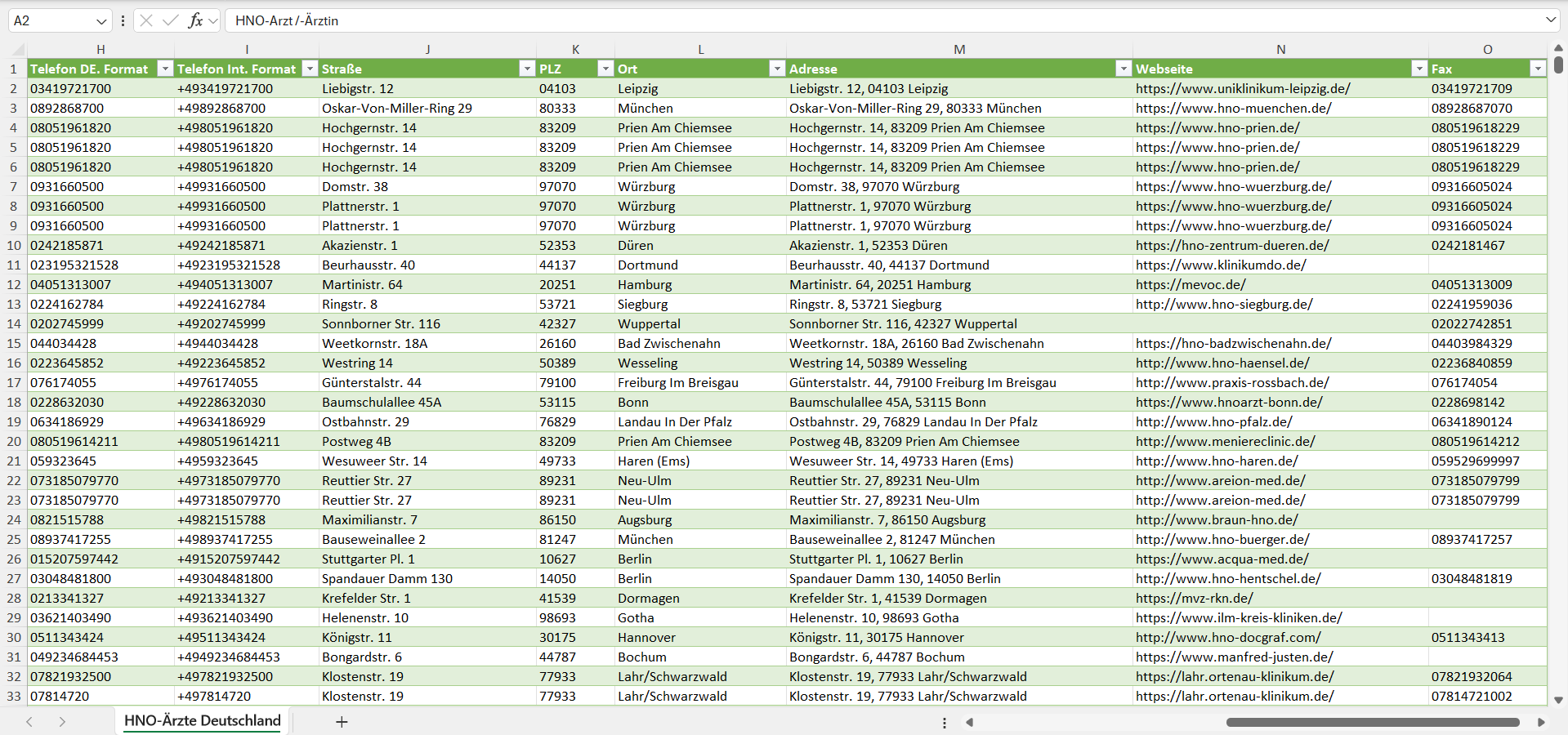
Task: Expand the formula bar with chevron
Action: point(1550,20)
